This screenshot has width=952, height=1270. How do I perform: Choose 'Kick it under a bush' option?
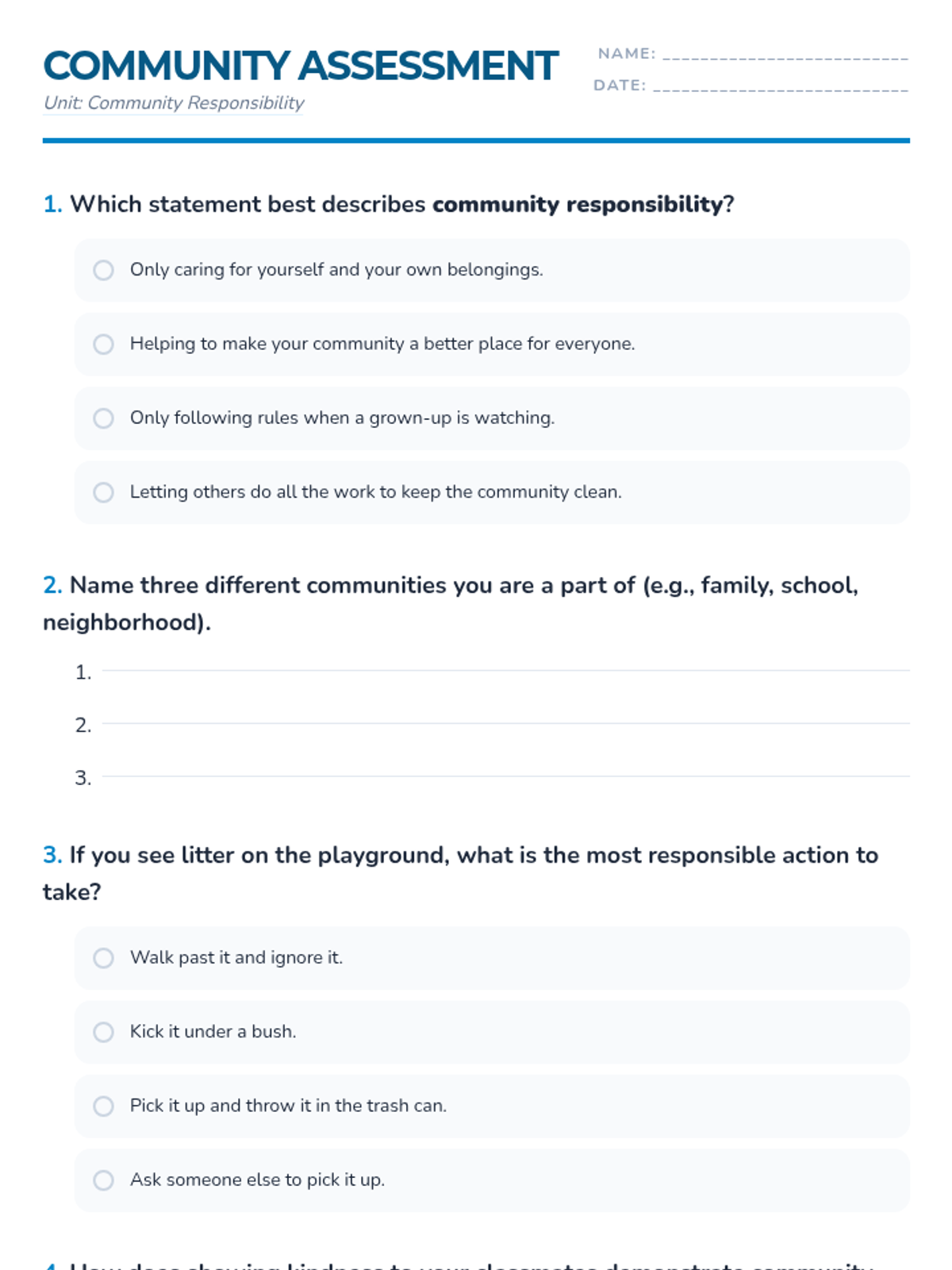[104, 1032]
